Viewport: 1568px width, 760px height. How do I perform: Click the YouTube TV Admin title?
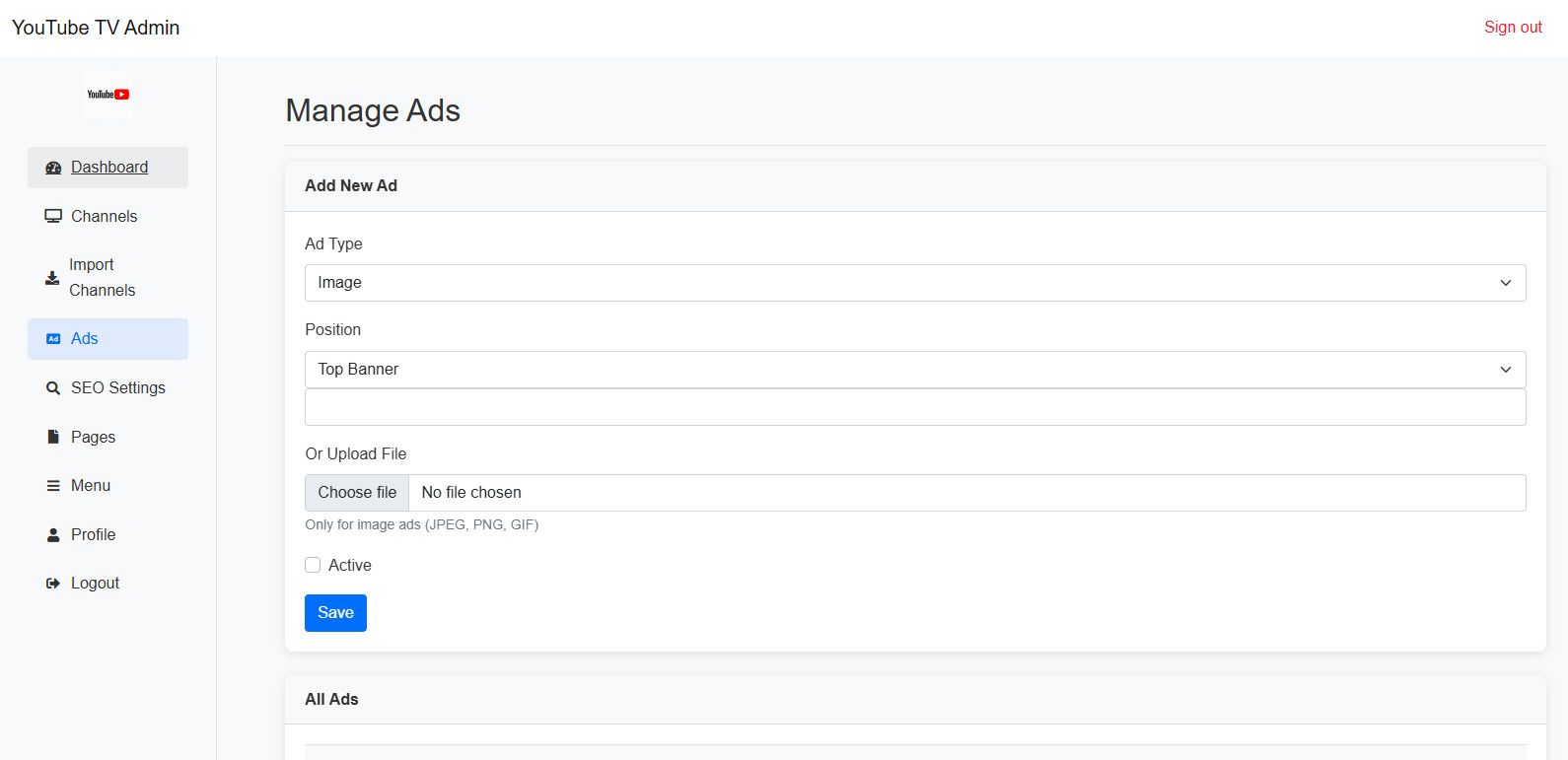pyautogui.click(x=96, y=28)
